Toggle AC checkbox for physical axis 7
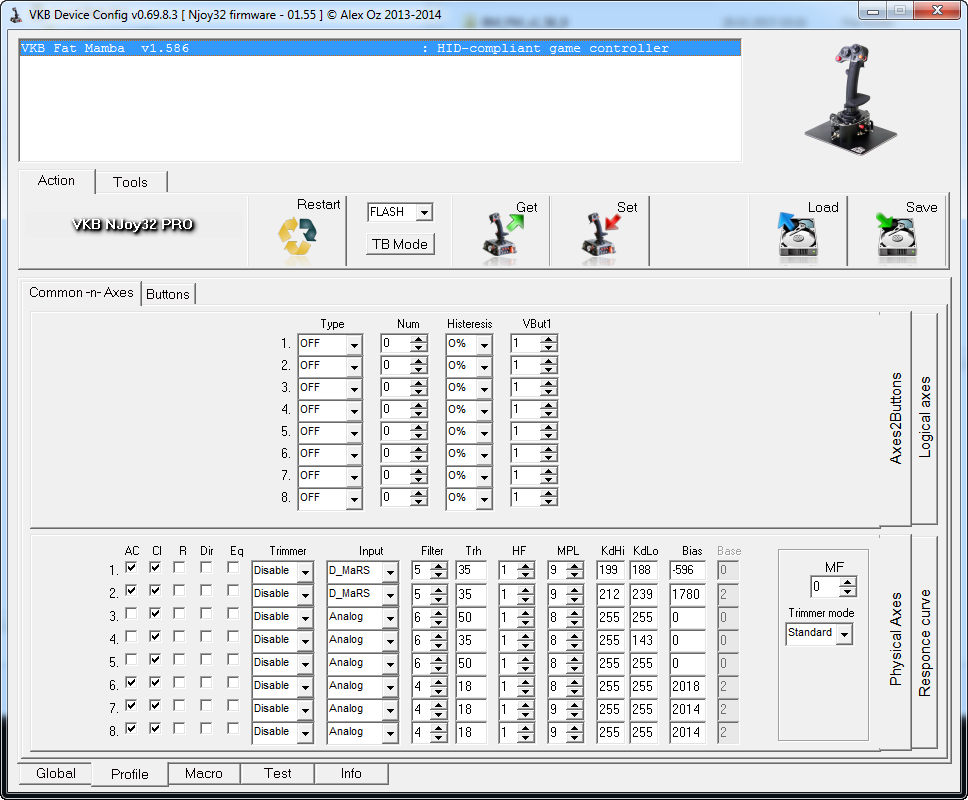This screenshot has height=800, width=968. coord(131,705)
